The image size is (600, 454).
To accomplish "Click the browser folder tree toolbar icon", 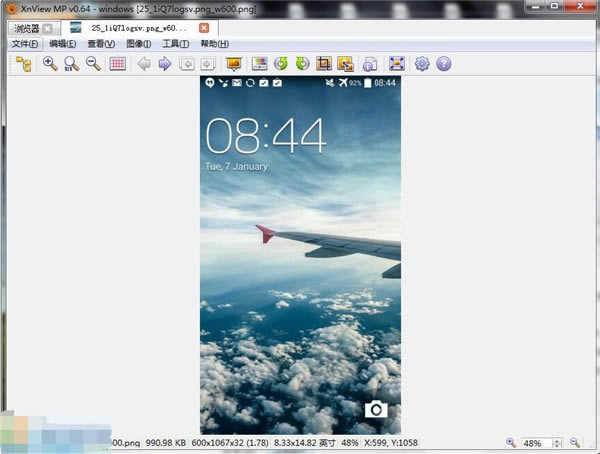I will [24, 64].
